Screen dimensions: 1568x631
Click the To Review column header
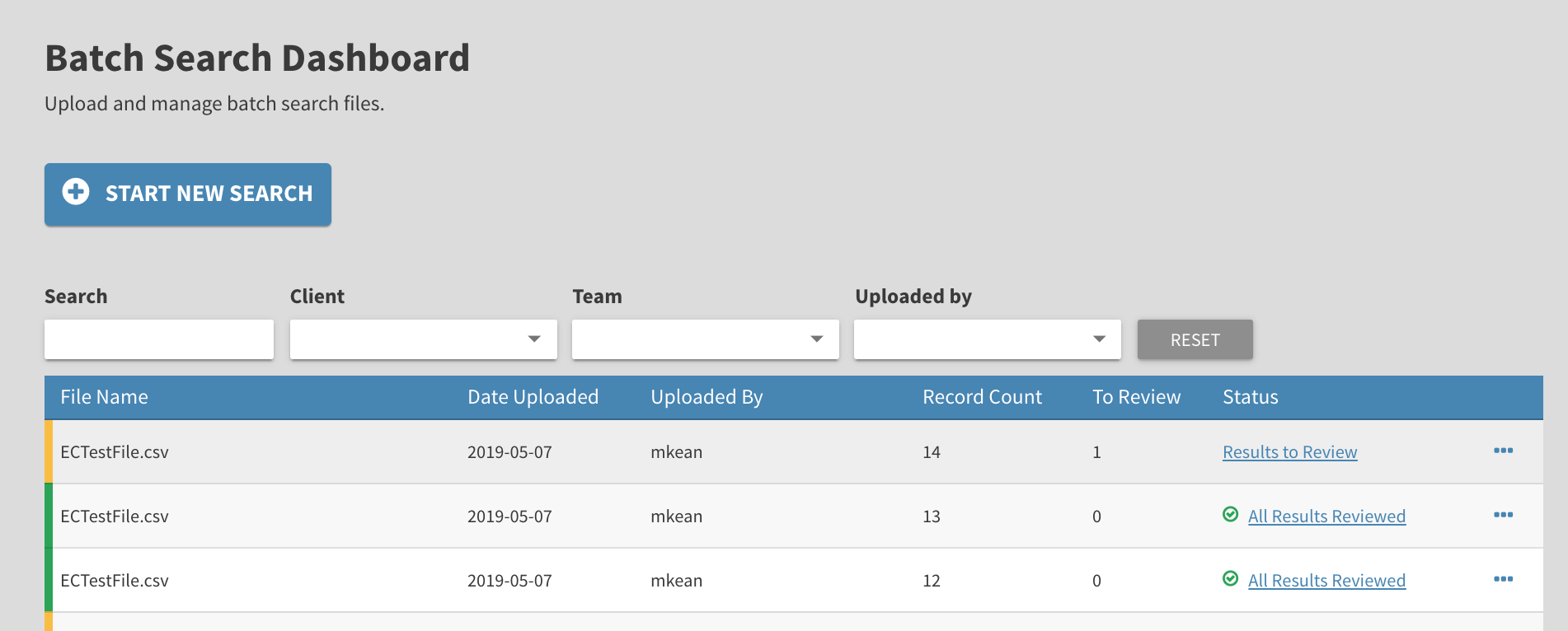tap(1136, 397)
